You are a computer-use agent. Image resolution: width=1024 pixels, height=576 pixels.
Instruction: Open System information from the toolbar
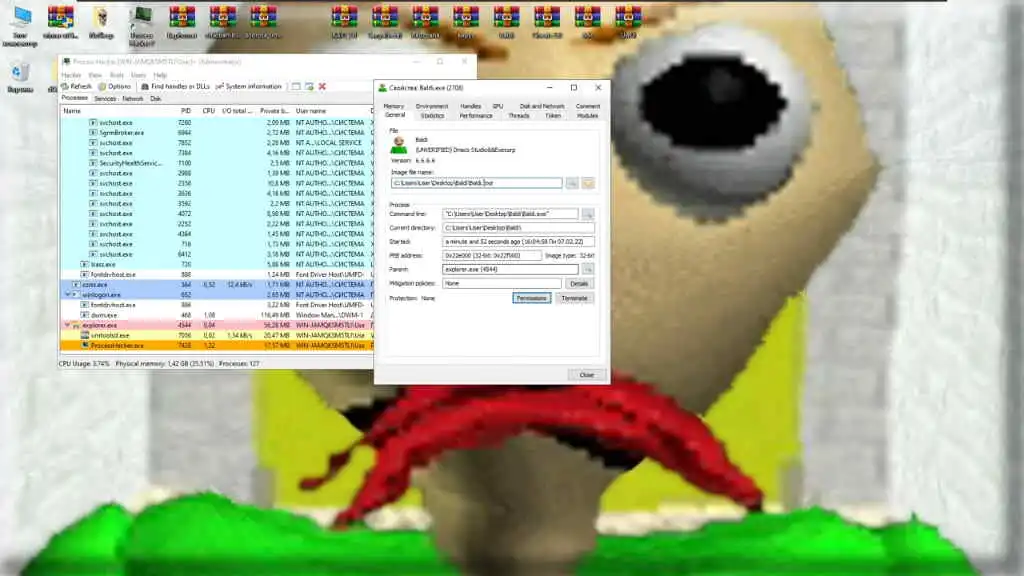point(248,86)
